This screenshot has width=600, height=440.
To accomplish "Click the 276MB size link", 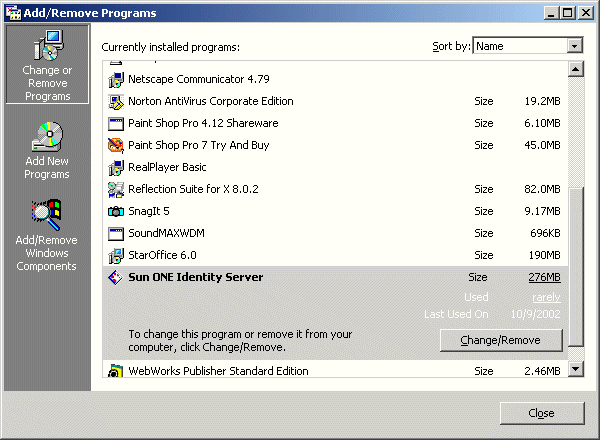I will (544, 277).
